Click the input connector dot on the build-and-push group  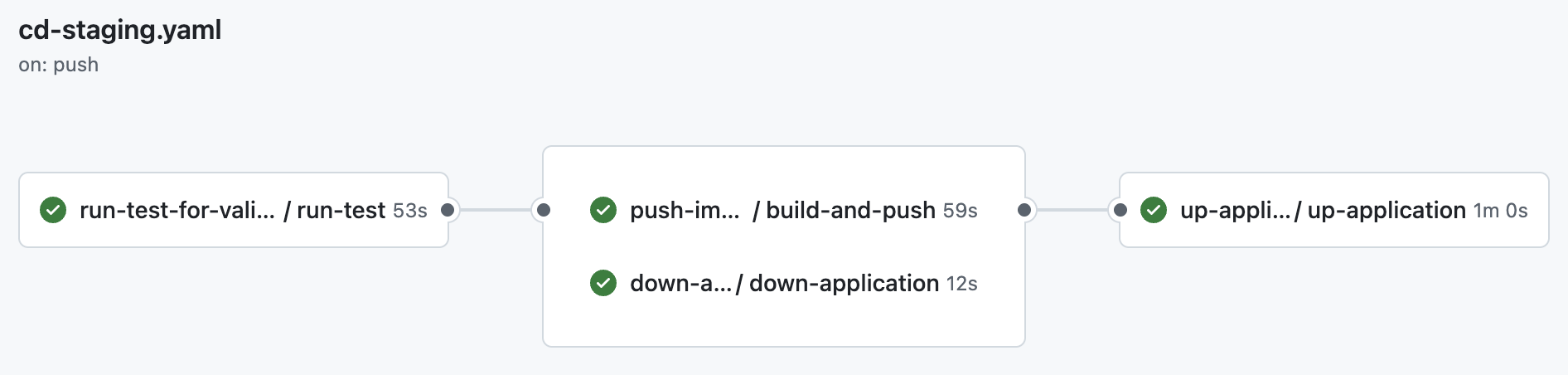pos(544,210)
